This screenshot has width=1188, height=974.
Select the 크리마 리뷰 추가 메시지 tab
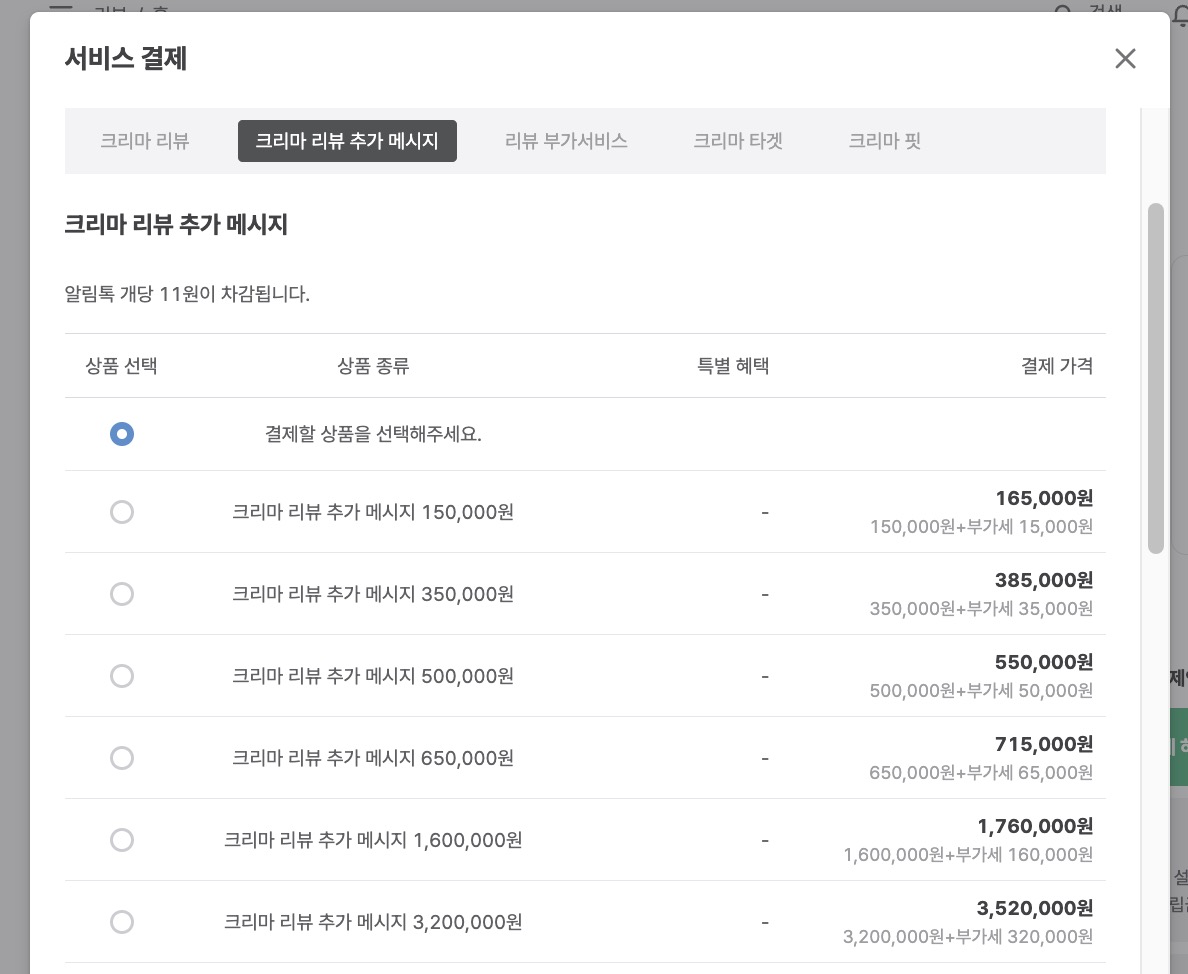pyautogui.click(x=347, y=141)
